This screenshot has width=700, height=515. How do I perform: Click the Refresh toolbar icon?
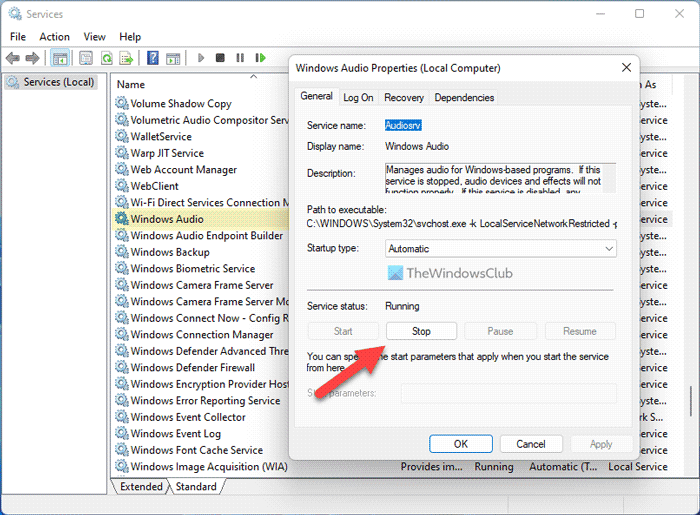[x=107, y=58]
